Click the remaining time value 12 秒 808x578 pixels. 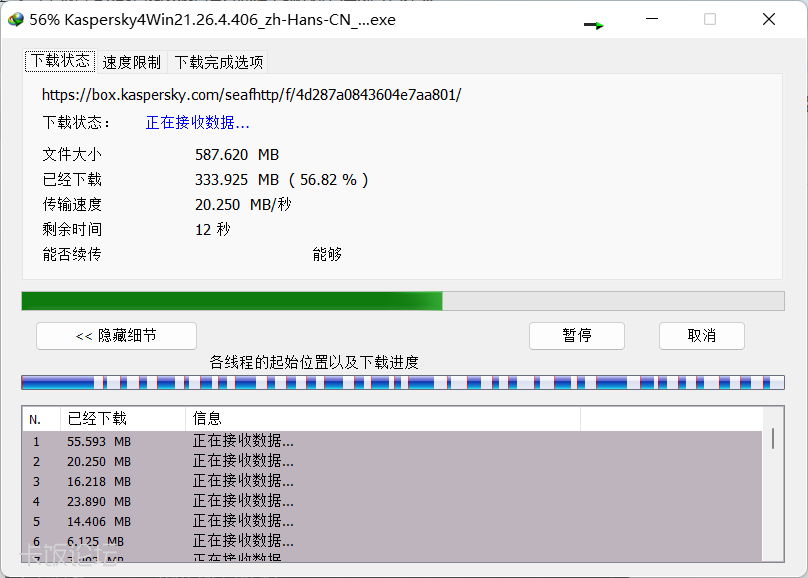pyautogui.click(x=213, y=229)
